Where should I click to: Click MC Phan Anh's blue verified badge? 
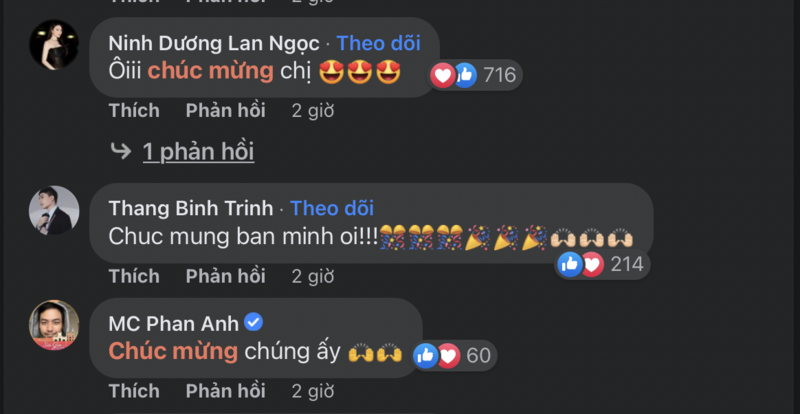point(253,323)
